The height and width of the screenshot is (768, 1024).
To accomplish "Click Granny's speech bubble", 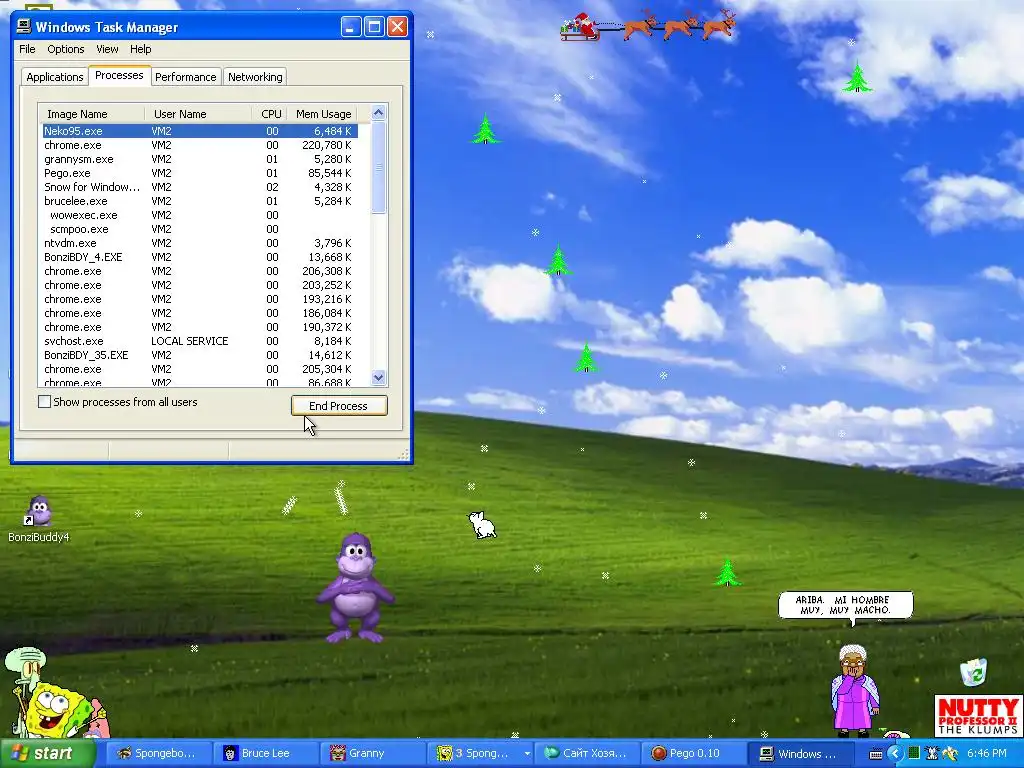I will (846, 605).
